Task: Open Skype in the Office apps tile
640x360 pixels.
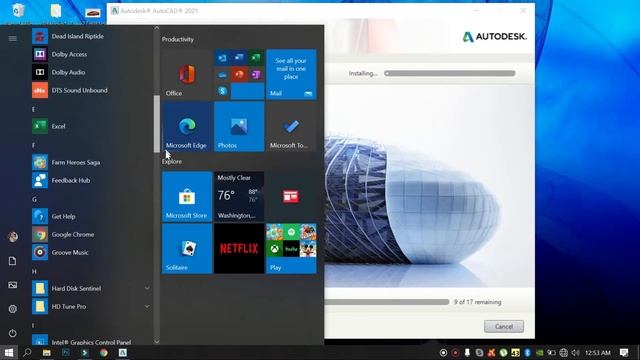Action: [x=222, y=91]
